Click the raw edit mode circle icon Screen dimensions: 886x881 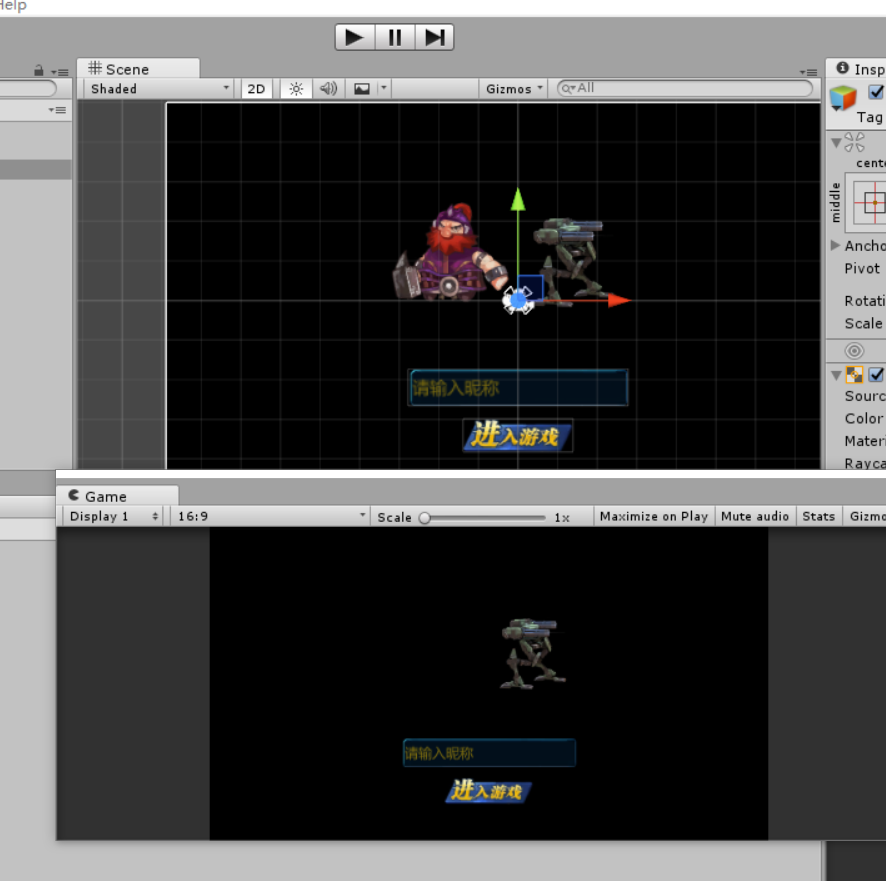(854, 351)
